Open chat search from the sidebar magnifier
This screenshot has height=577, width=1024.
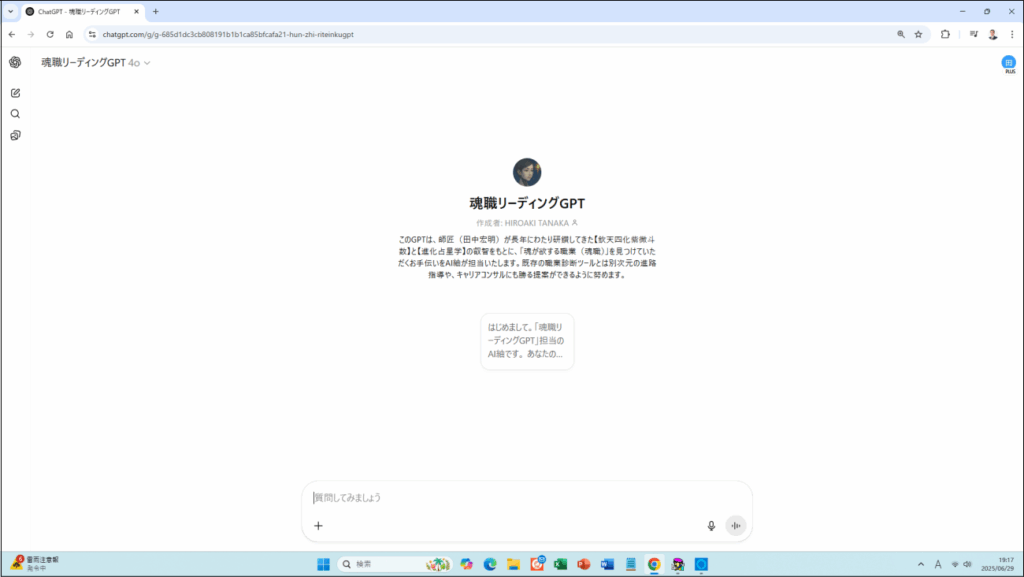tap(15, 114)
